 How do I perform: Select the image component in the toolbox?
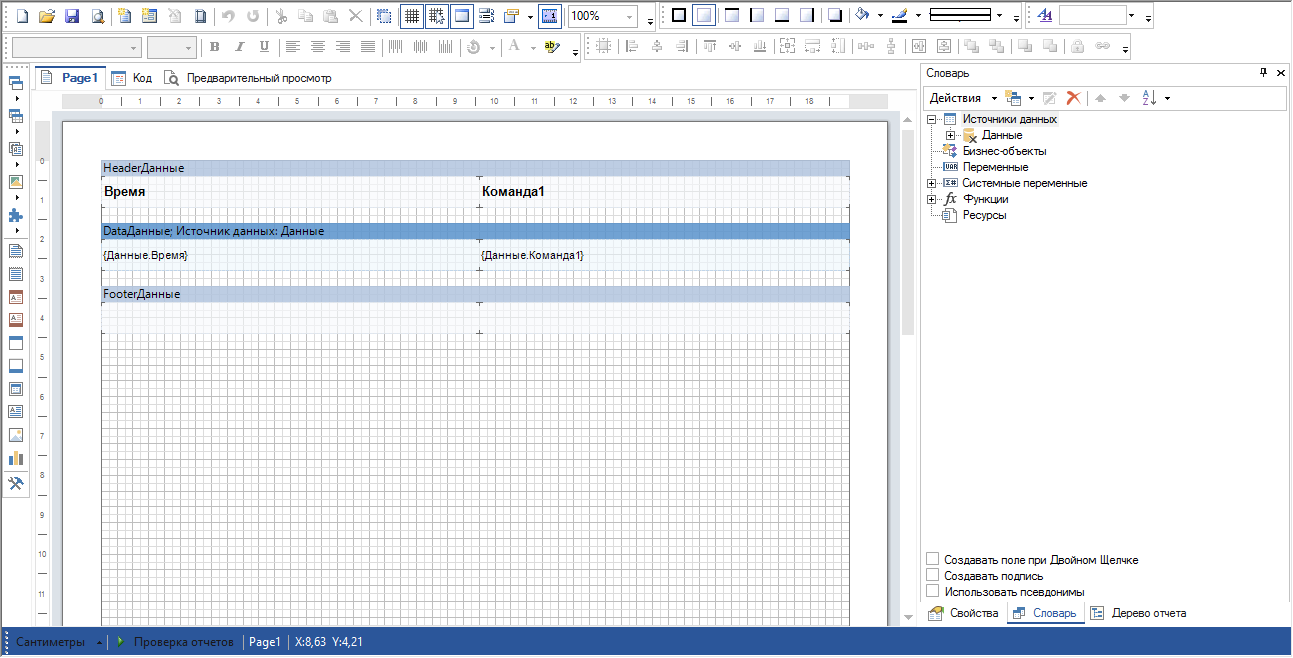[x=15, y=435]
